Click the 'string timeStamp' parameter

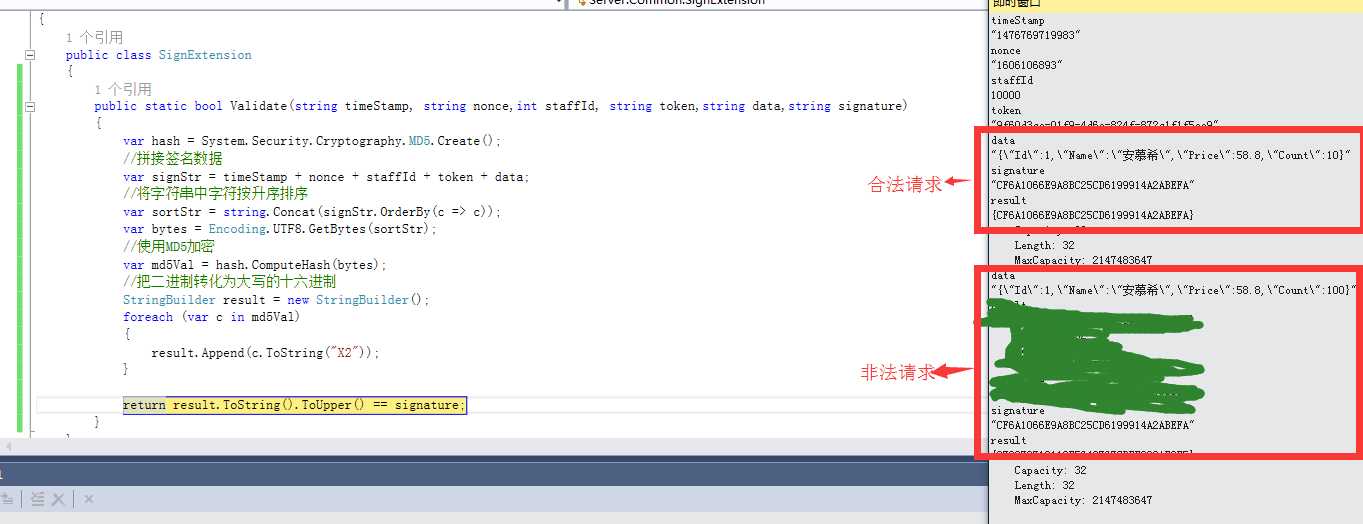(x=352, y=106)
